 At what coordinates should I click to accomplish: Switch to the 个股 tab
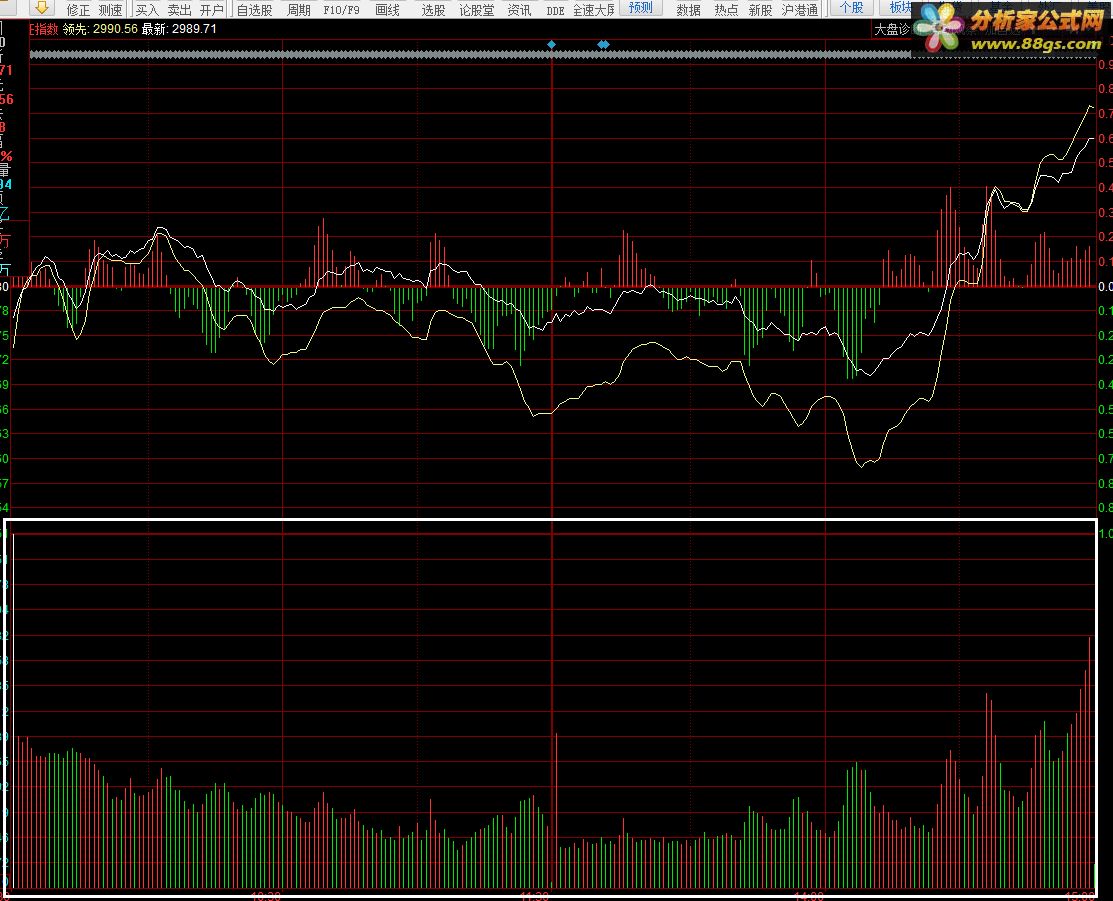[x=852, y=8]
